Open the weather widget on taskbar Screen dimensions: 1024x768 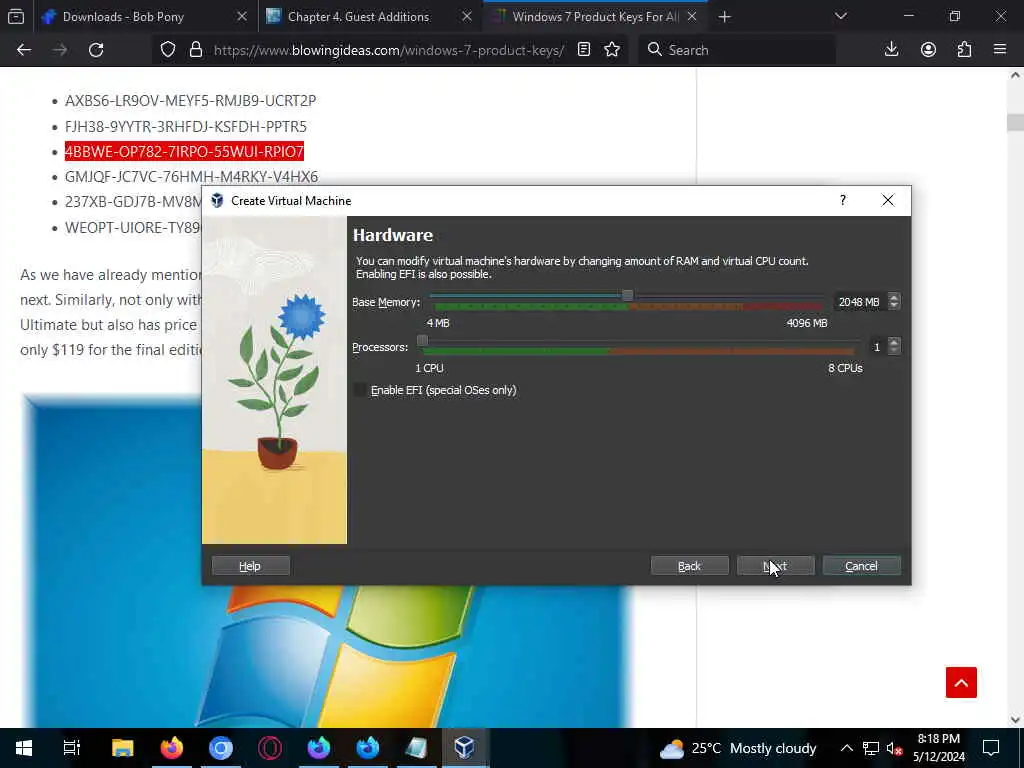click(738, 748)
